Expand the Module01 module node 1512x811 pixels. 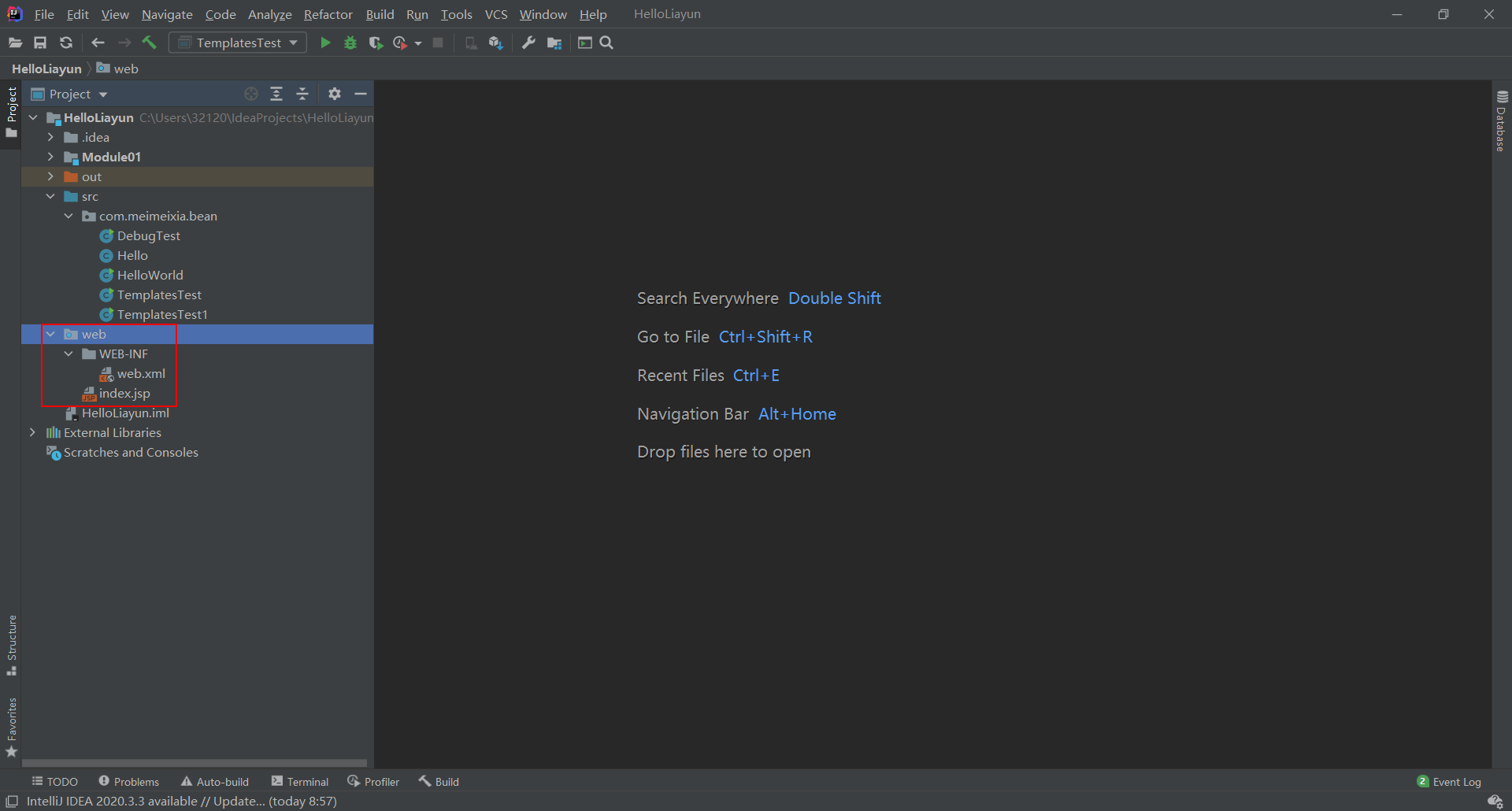(x=50, y=157)
